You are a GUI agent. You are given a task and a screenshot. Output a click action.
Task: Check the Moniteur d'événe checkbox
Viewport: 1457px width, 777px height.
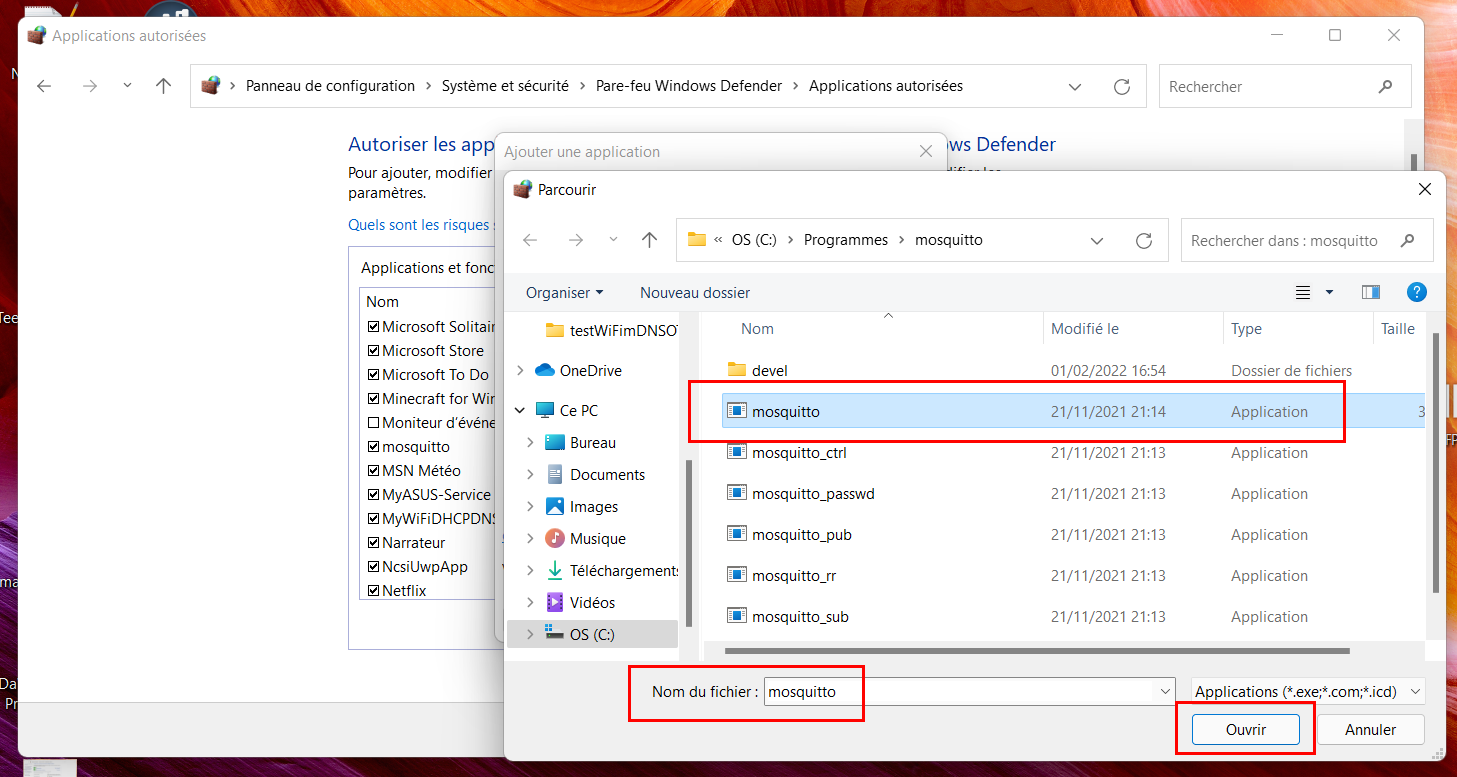pos(373,422)
